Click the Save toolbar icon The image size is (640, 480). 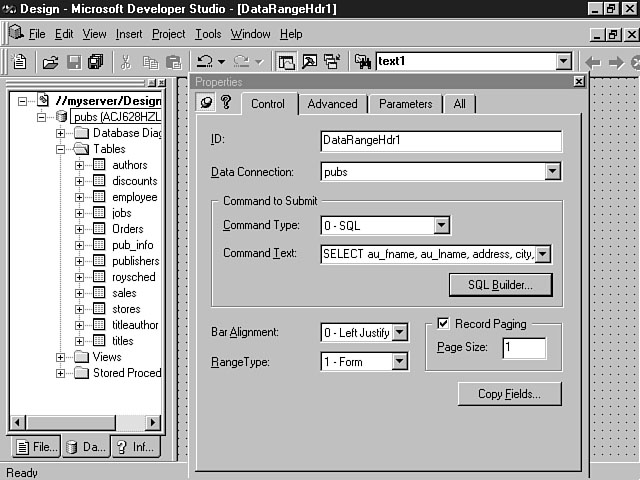[73, 62]
